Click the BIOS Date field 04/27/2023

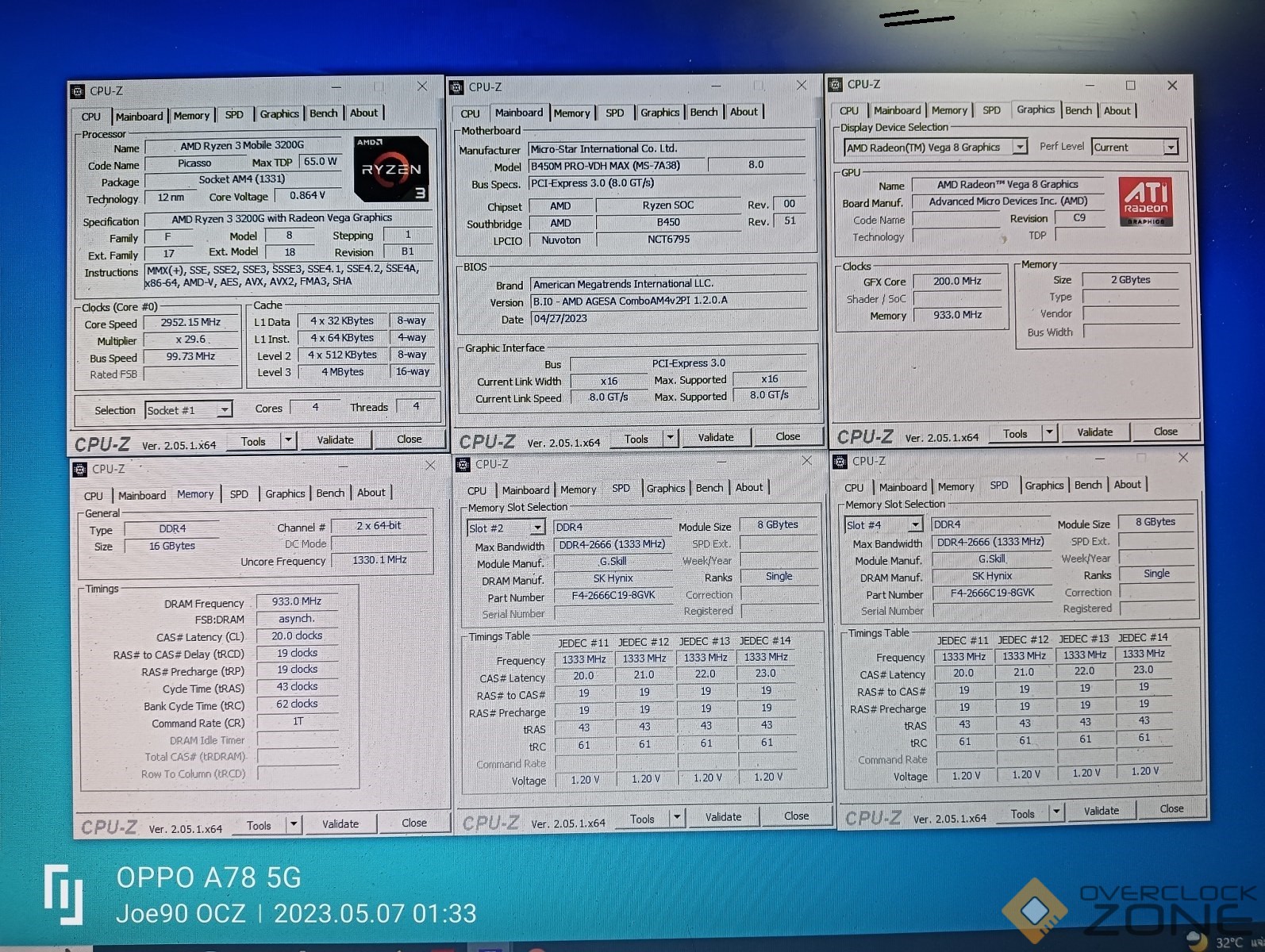[670, 319]
